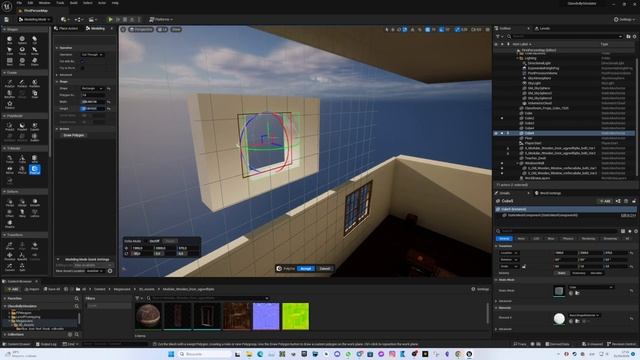Select the Cone shape tool
Viewport: 640px width, 360px height.
click(9, 51)
